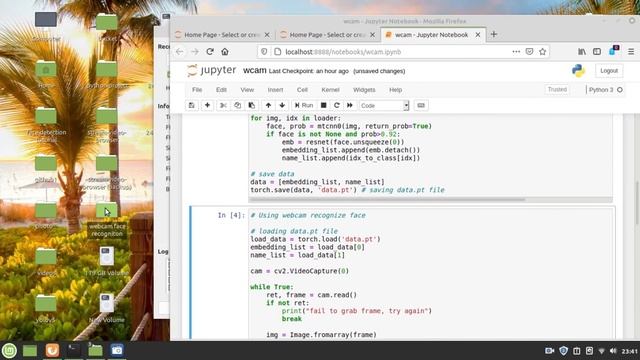Open the Kernel menu in Jupyter
Screen dimensions: 640x360
(x=330, y=90)
